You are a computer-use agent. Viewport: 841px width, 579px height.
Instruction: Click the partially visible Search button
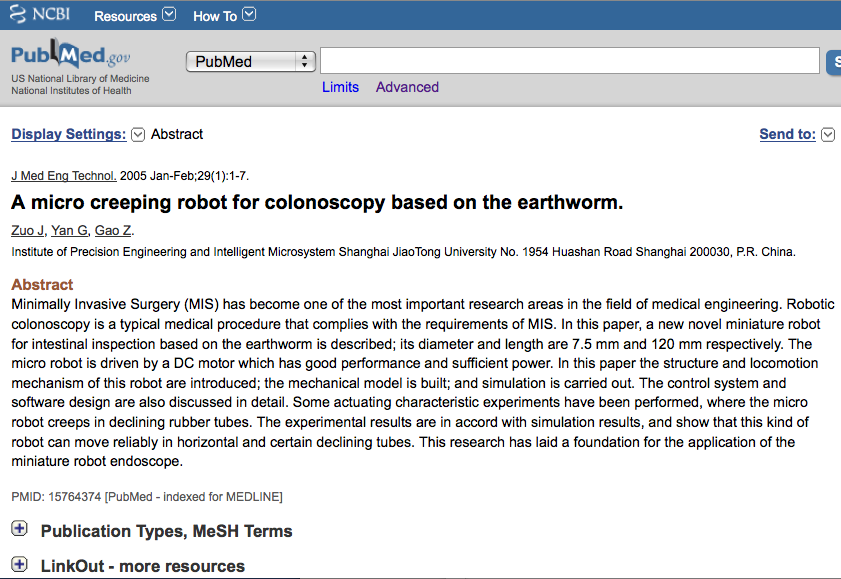[834, 62]
